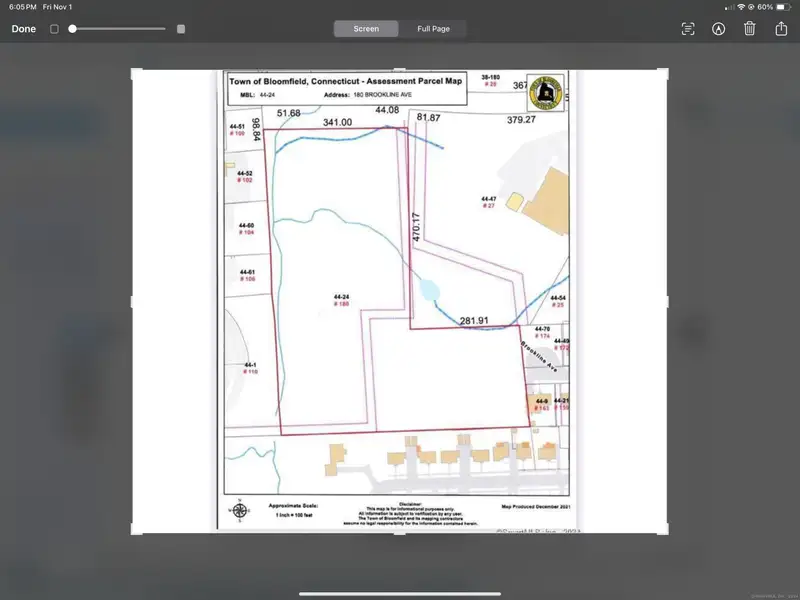The image size is (800, 600).
Task: Tap the empty square at slider's left end
Action: [54, 29]
